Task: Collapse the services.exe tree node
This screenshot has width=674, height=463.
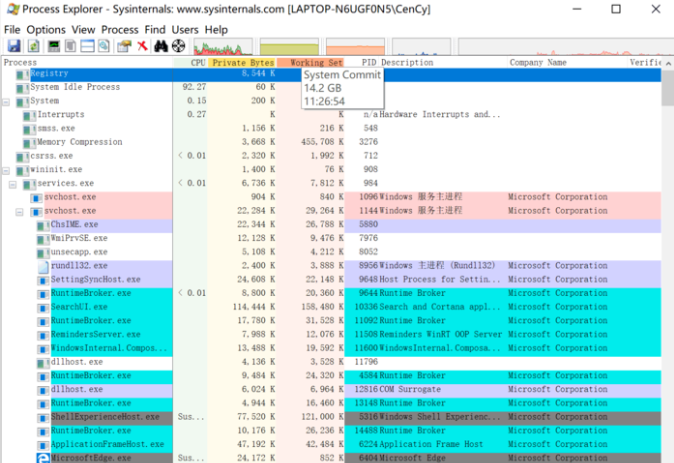Action: pyautogui.click(x=13, y=184)
